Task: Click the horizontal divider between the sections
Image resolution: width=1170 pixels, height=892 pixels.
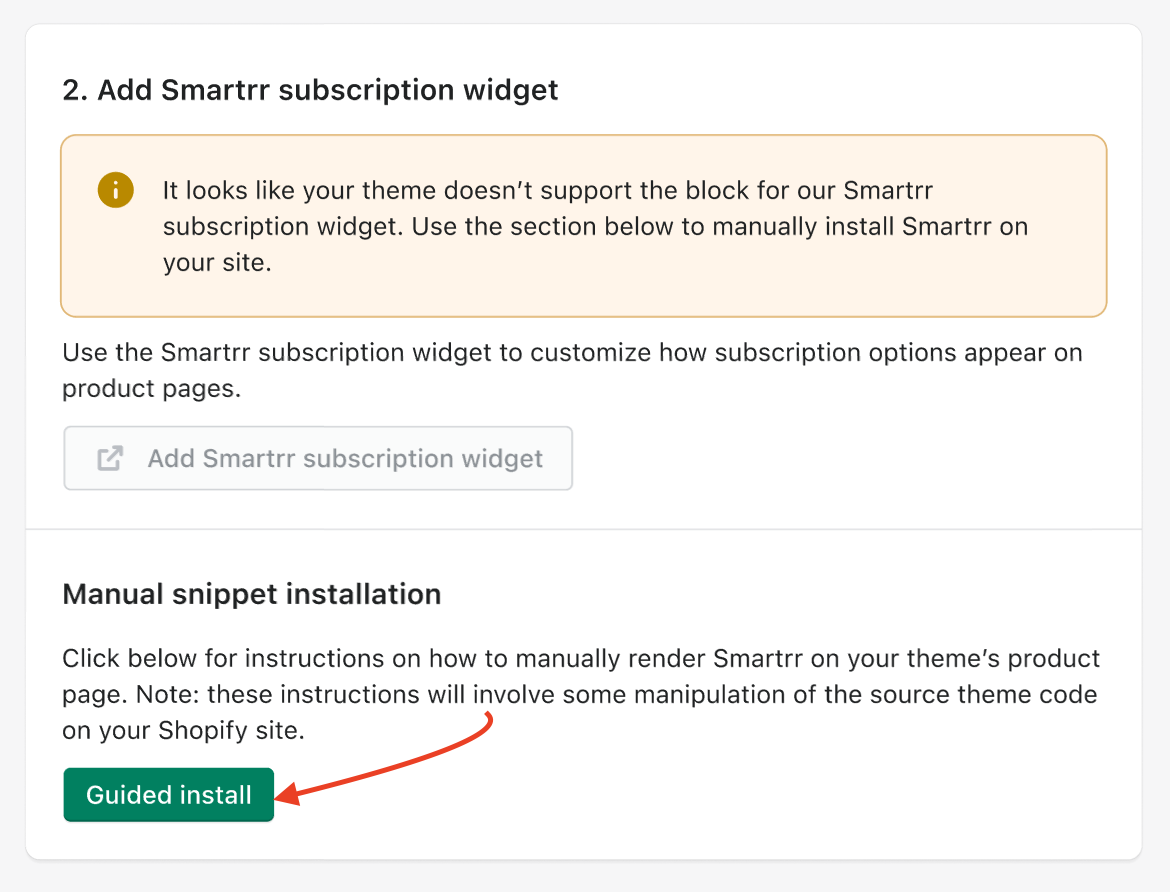Action: pos(584,529)
